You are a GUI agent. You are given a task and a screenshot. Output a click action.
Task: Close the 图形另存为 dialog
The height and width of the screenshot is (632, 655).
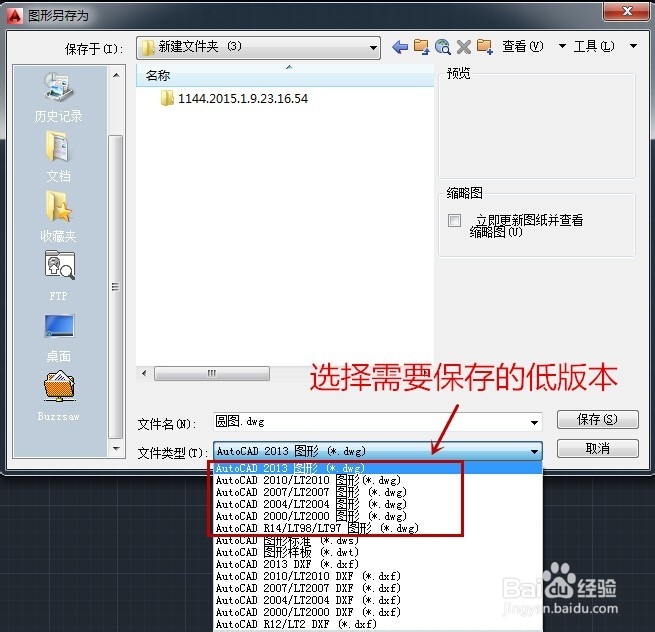tap(627, 11)
